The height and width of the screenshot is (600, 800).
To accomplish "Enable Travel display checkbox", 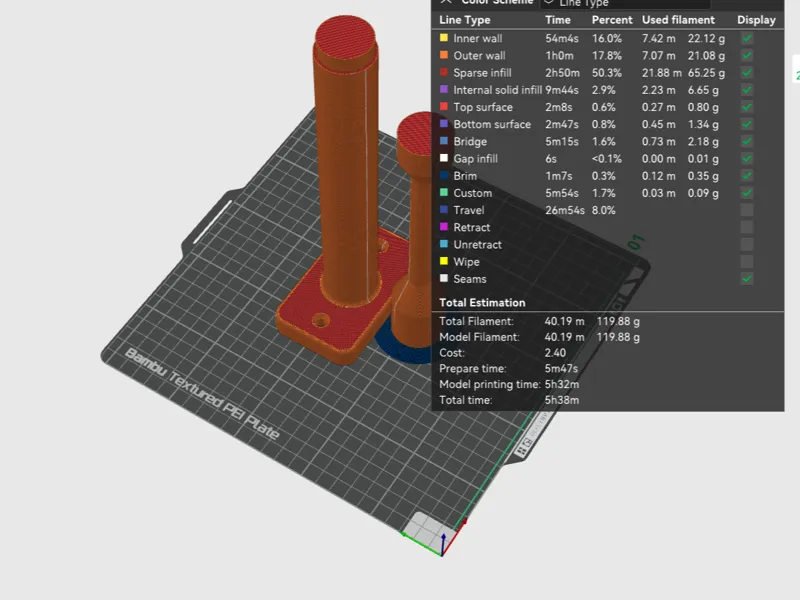I will tap(746, 210).
